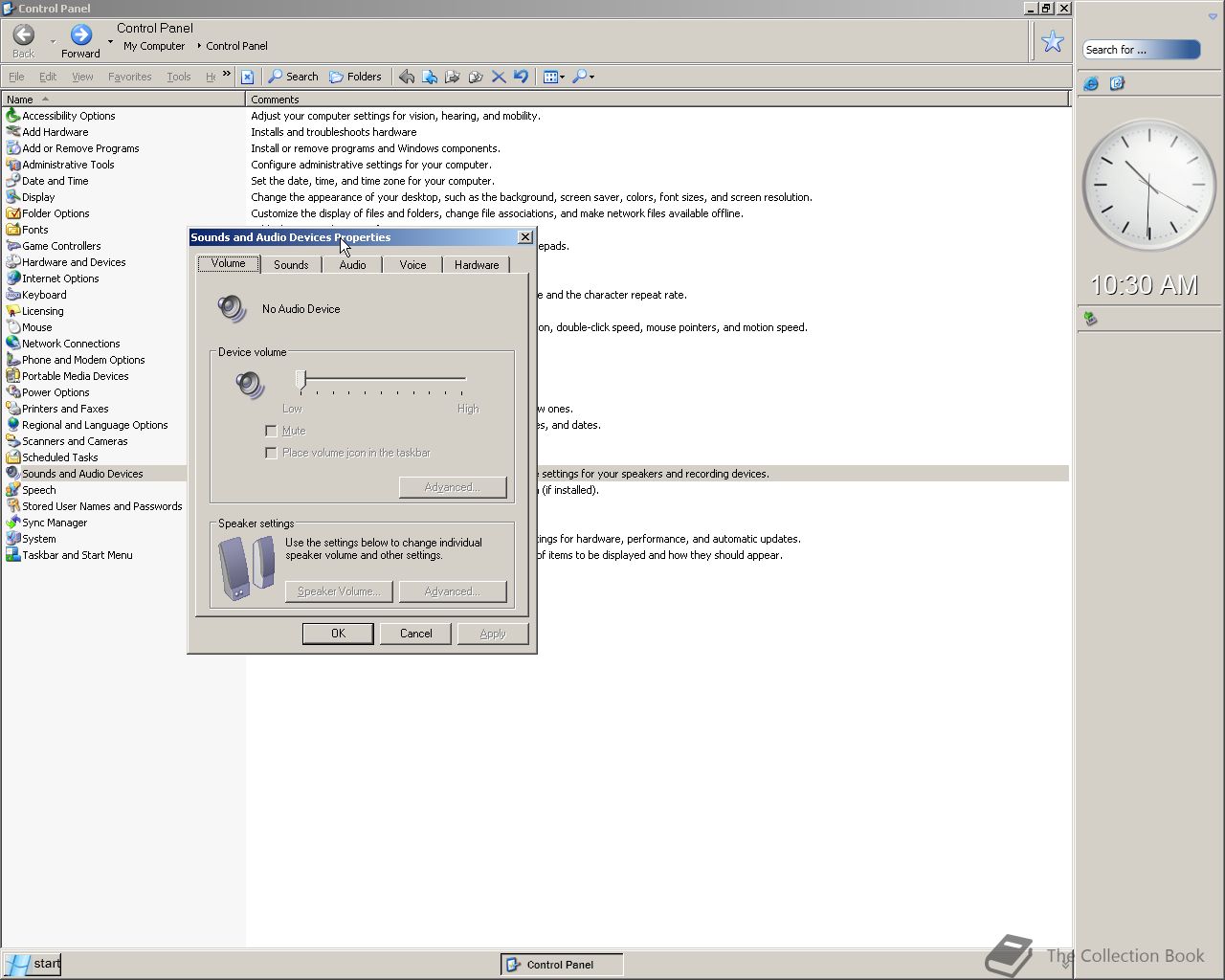The image size is (1225, 980).
Task: Select the Volume tab
Action: (x=228, y=263)
